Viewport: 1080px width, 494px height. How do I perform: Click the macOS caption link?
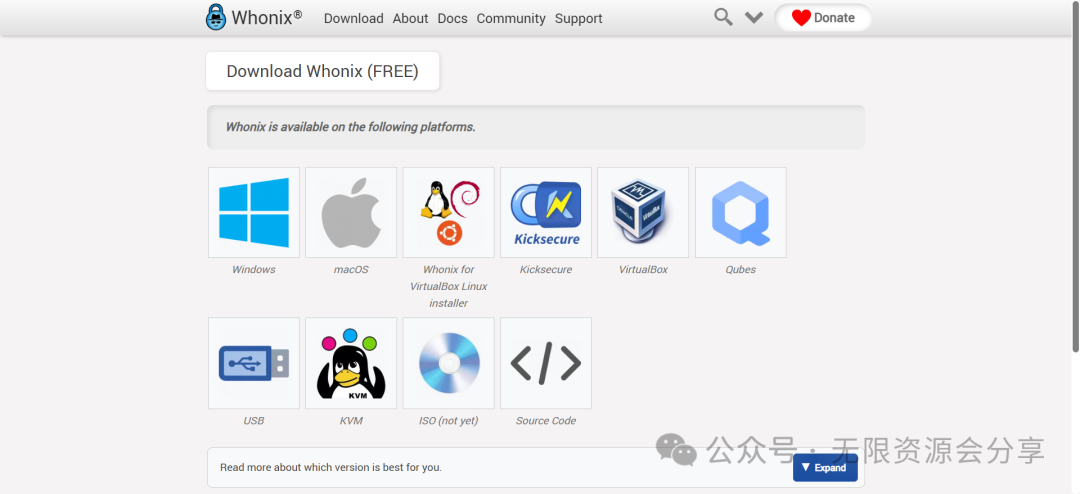pyautogui.click(x=351, y=269)
